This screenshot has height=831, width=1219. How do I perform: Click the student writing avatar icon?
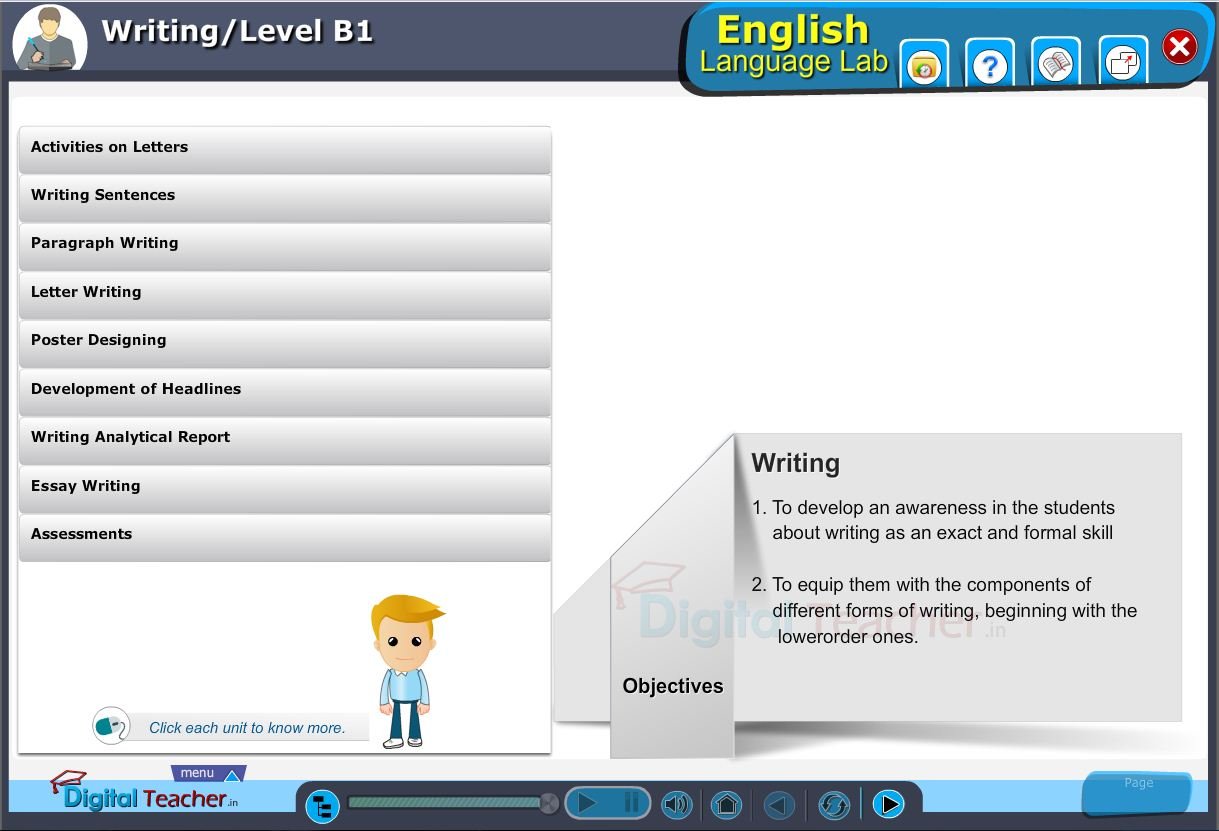pyautogui.click(x=49, y=38)
